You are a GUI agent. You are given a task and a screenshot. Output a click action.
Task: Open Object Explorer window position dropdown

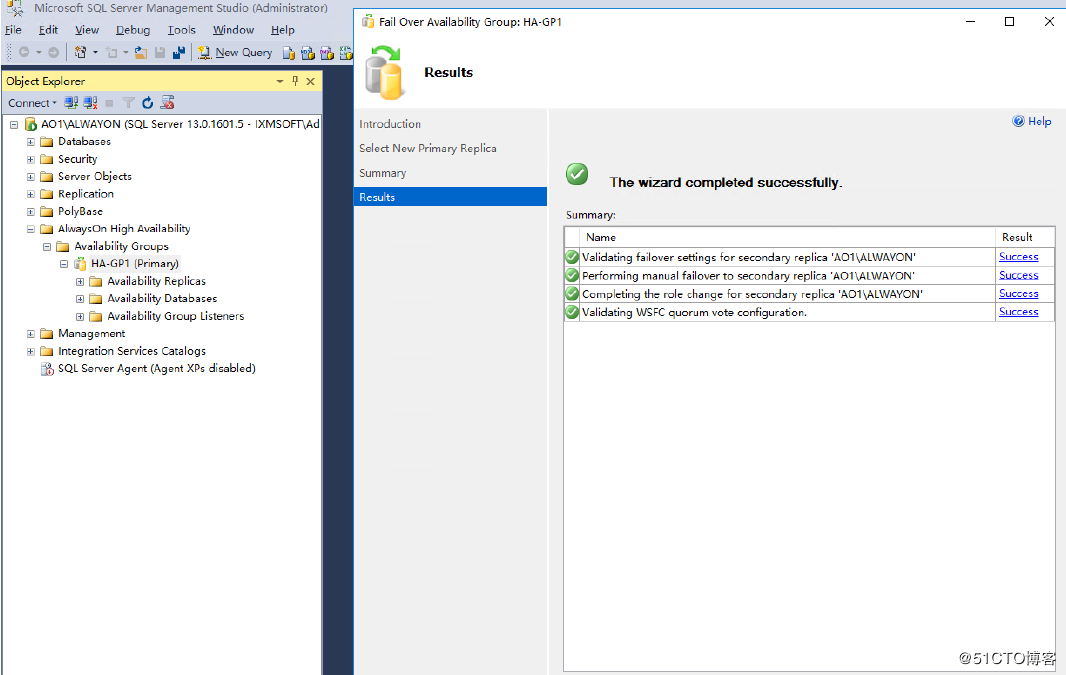(x=279, y=81)
